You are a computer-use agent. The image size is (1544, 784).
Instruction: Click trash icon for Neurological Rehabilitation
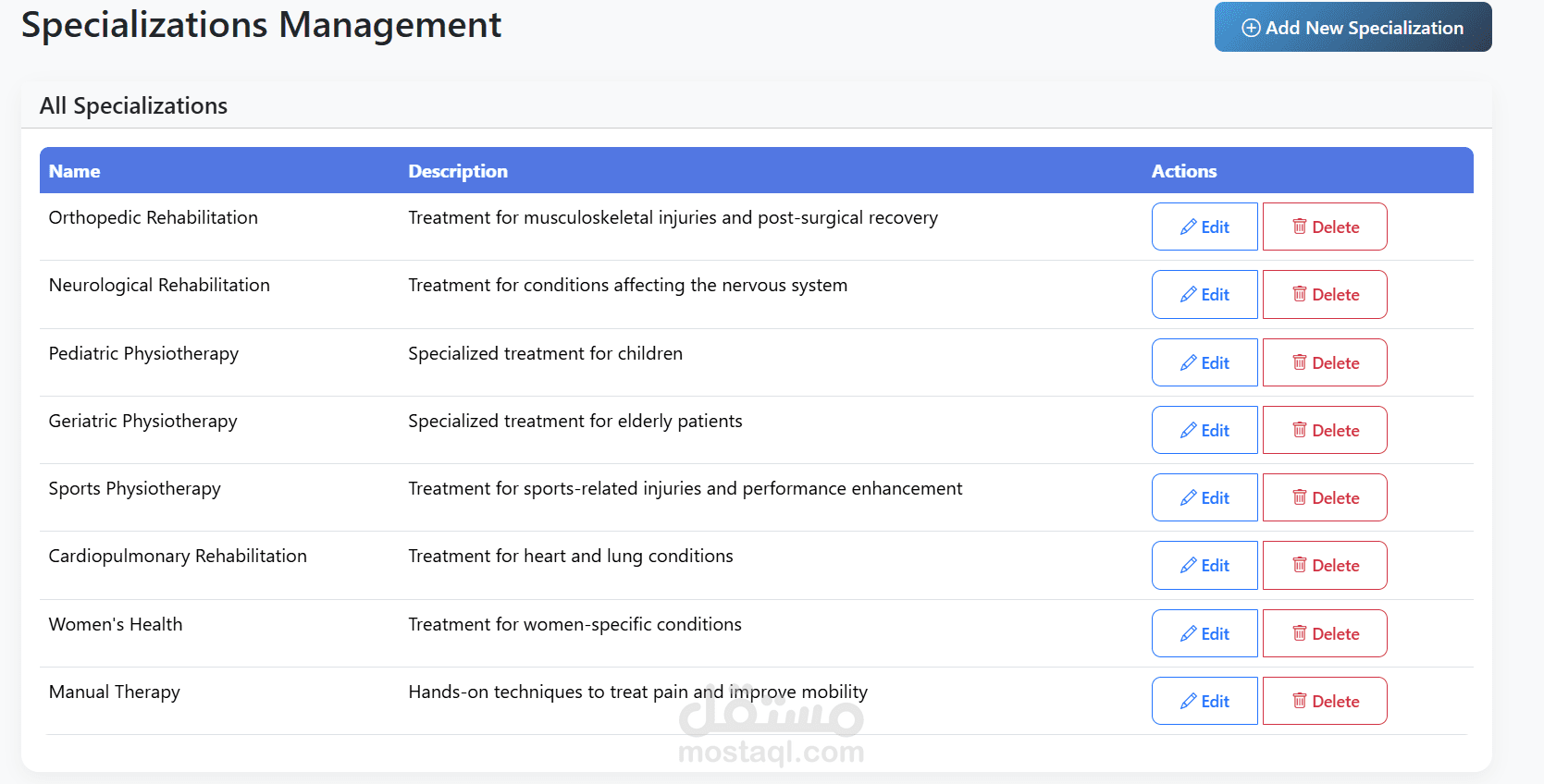1300,294
